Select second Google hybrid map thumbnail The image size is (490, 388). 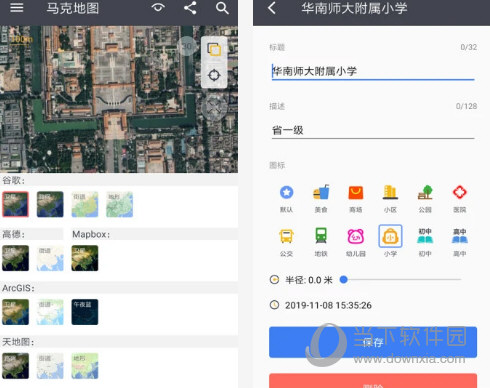(50, 204)
